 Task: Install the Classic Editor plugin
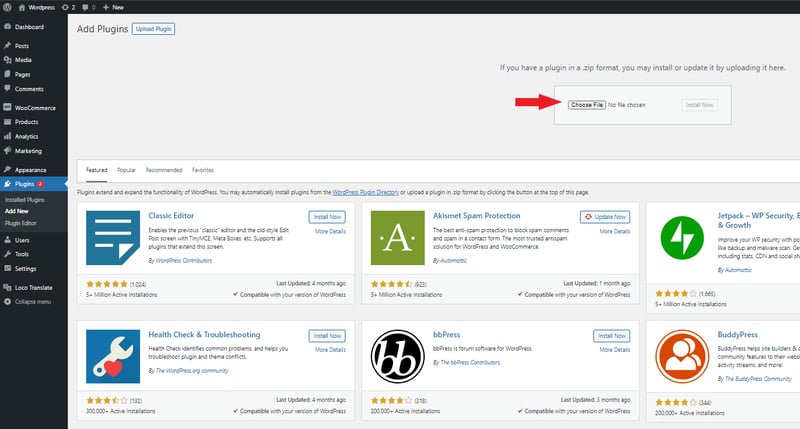point(327,217)
